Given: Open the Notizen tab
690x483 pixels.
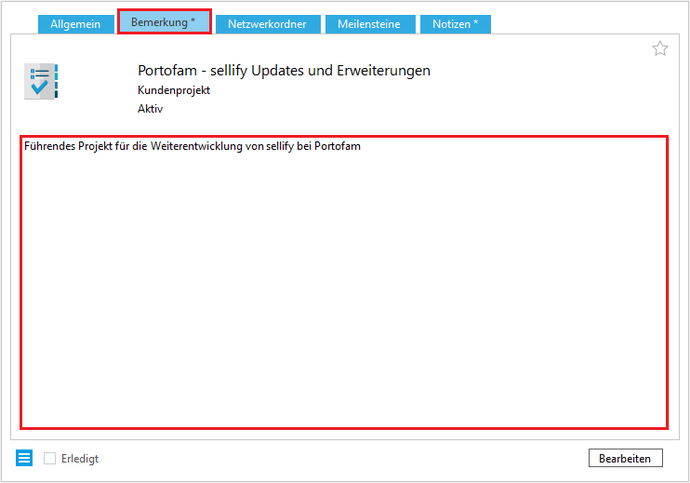Looking at the screenshot, I should click(x=455, y=24).
